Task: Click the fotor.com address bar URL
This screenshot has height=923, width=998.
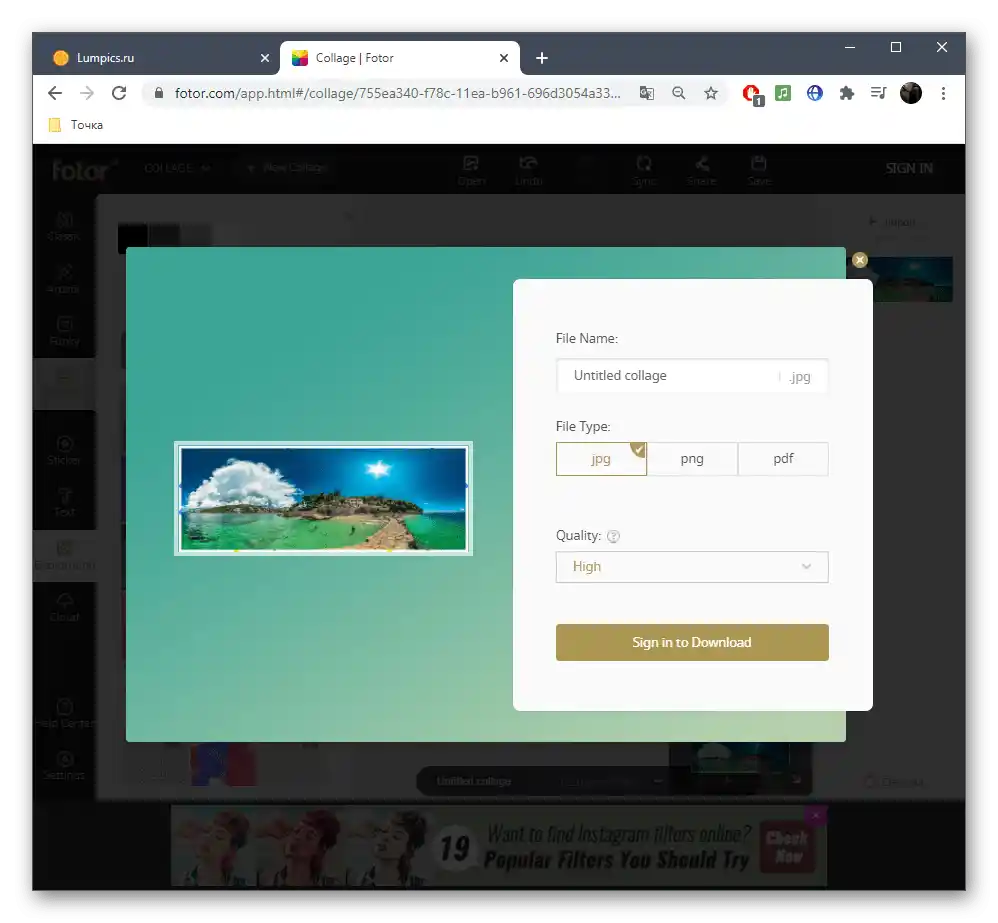Action: click(397, 94)
